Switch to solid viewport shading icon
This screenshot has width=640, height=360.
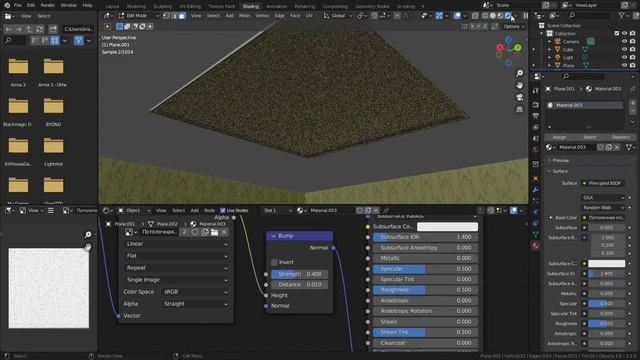tap(493, 16)
